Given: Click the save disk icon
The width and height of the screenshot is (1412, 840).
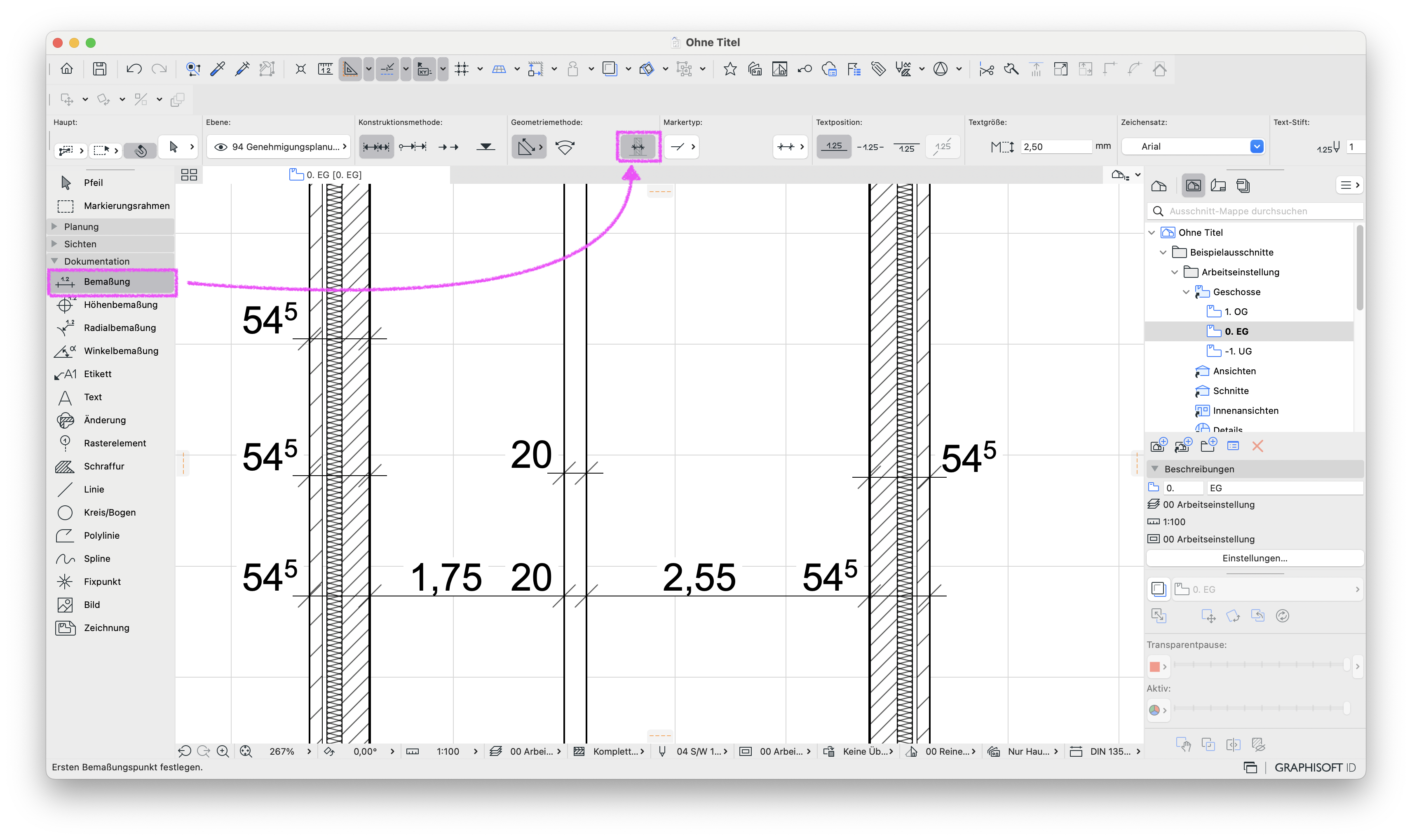Looking at the screenshot, I should (100, 69).
